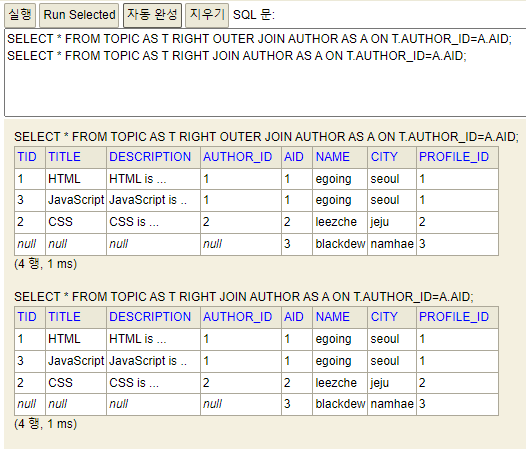Select the TITLE header in the first result table
Screen dimensions: 526x449
(64, 157)
